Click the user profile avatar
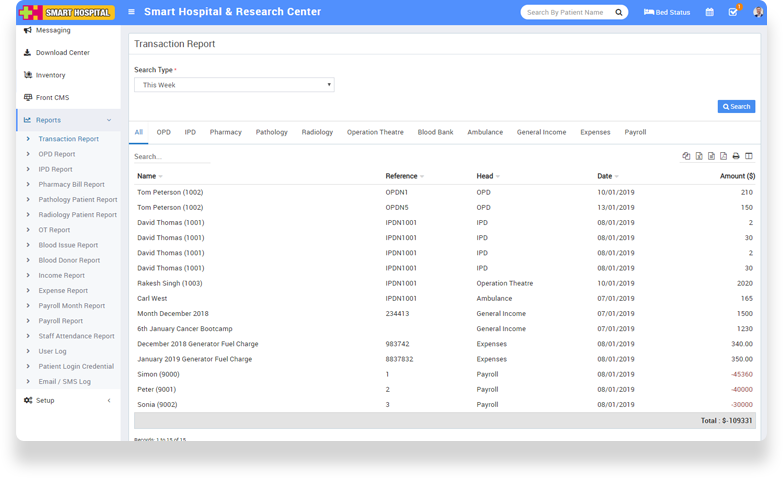Image resolution: width=783 pixels, height=478 pixels. (x=757, y=12)
